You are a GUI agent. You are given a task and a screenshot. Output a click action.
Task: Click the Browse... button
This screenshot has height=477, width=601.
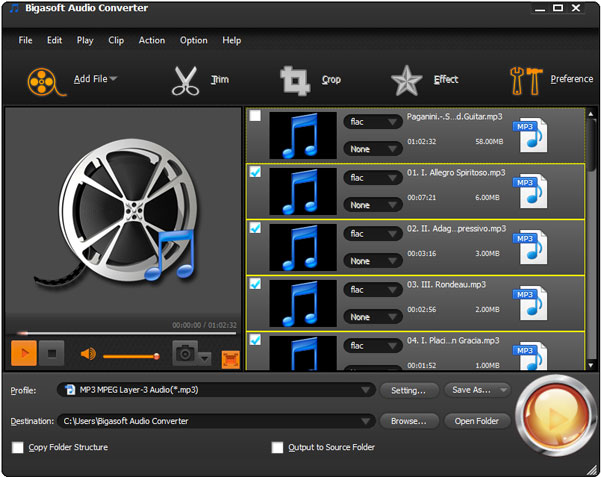tap(409, 421)
